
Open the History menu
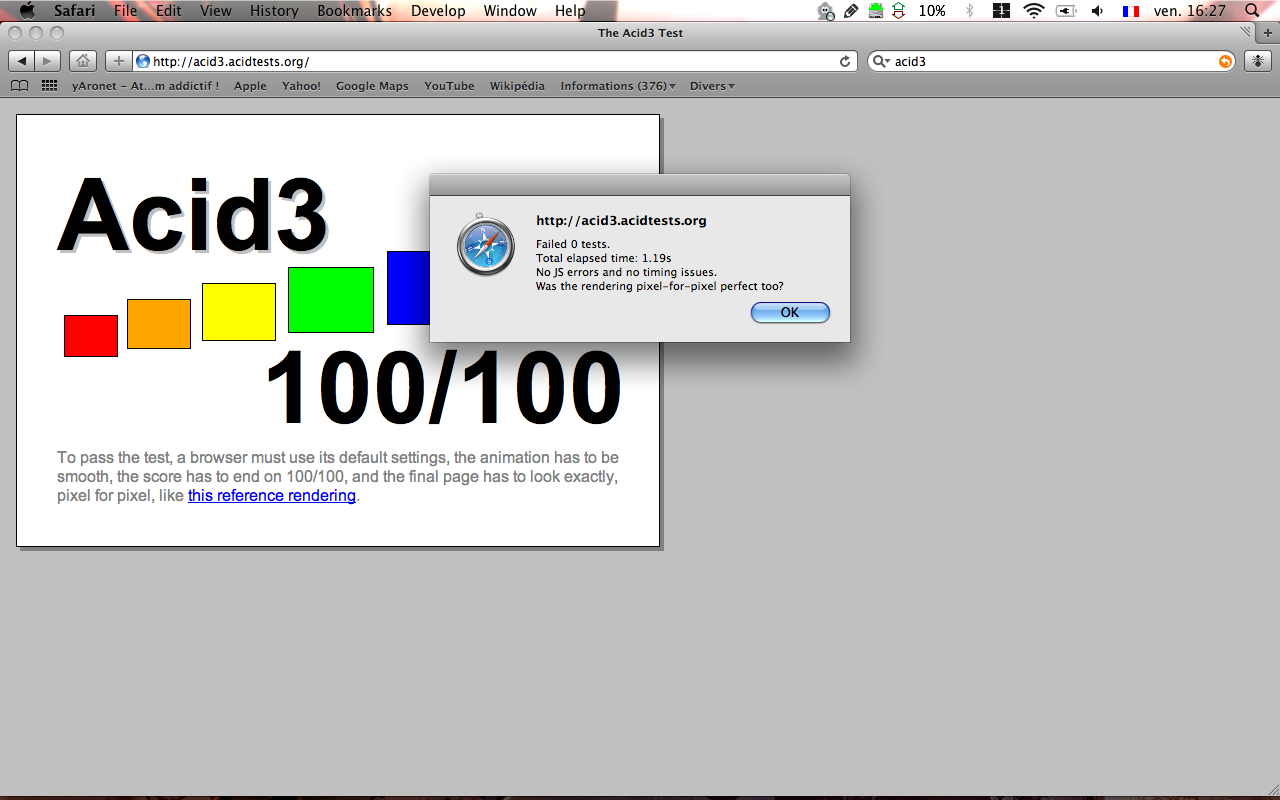click(274, 11)
